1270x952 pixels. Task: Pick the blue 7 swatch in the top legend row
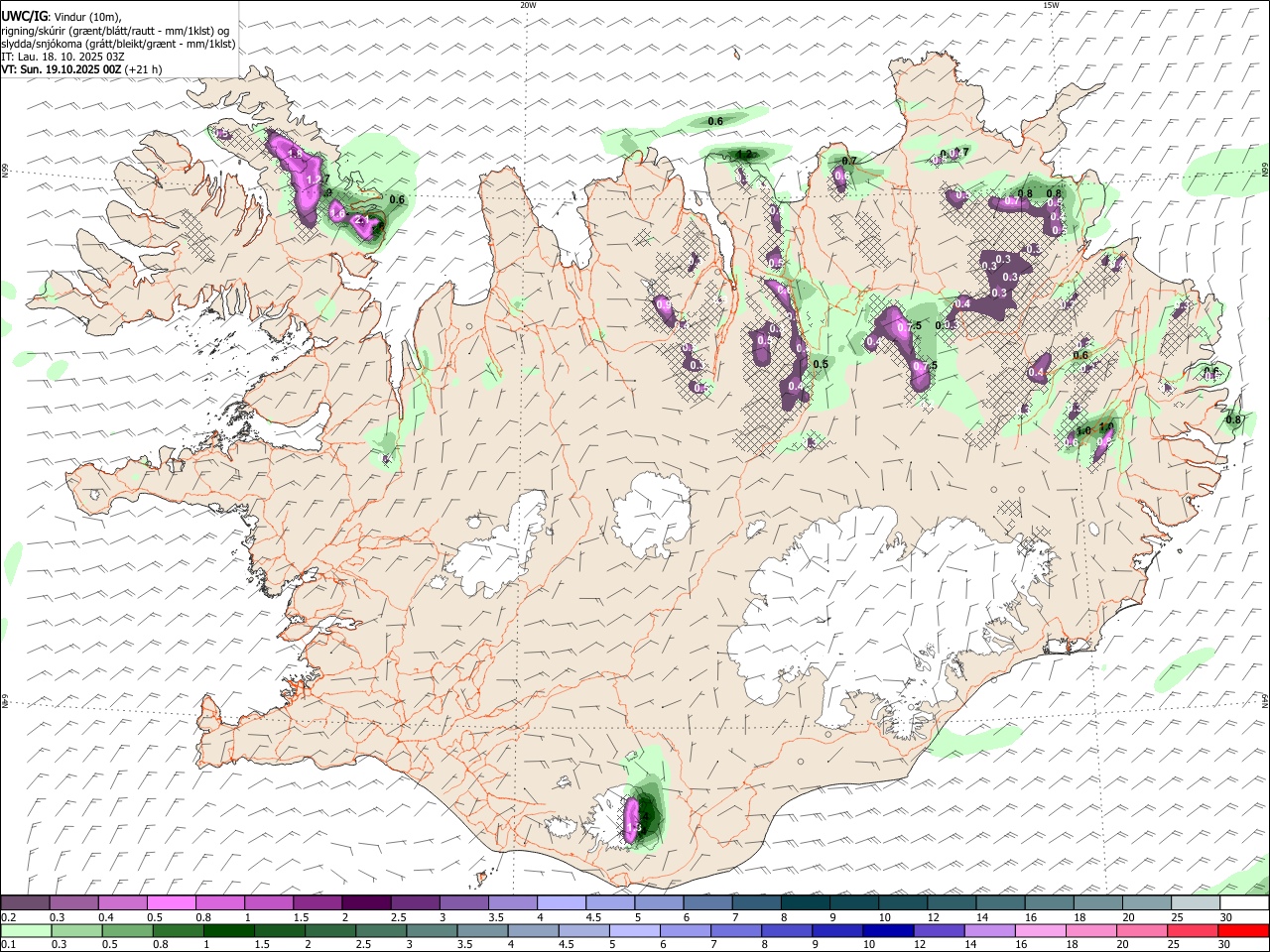point(756,903)
